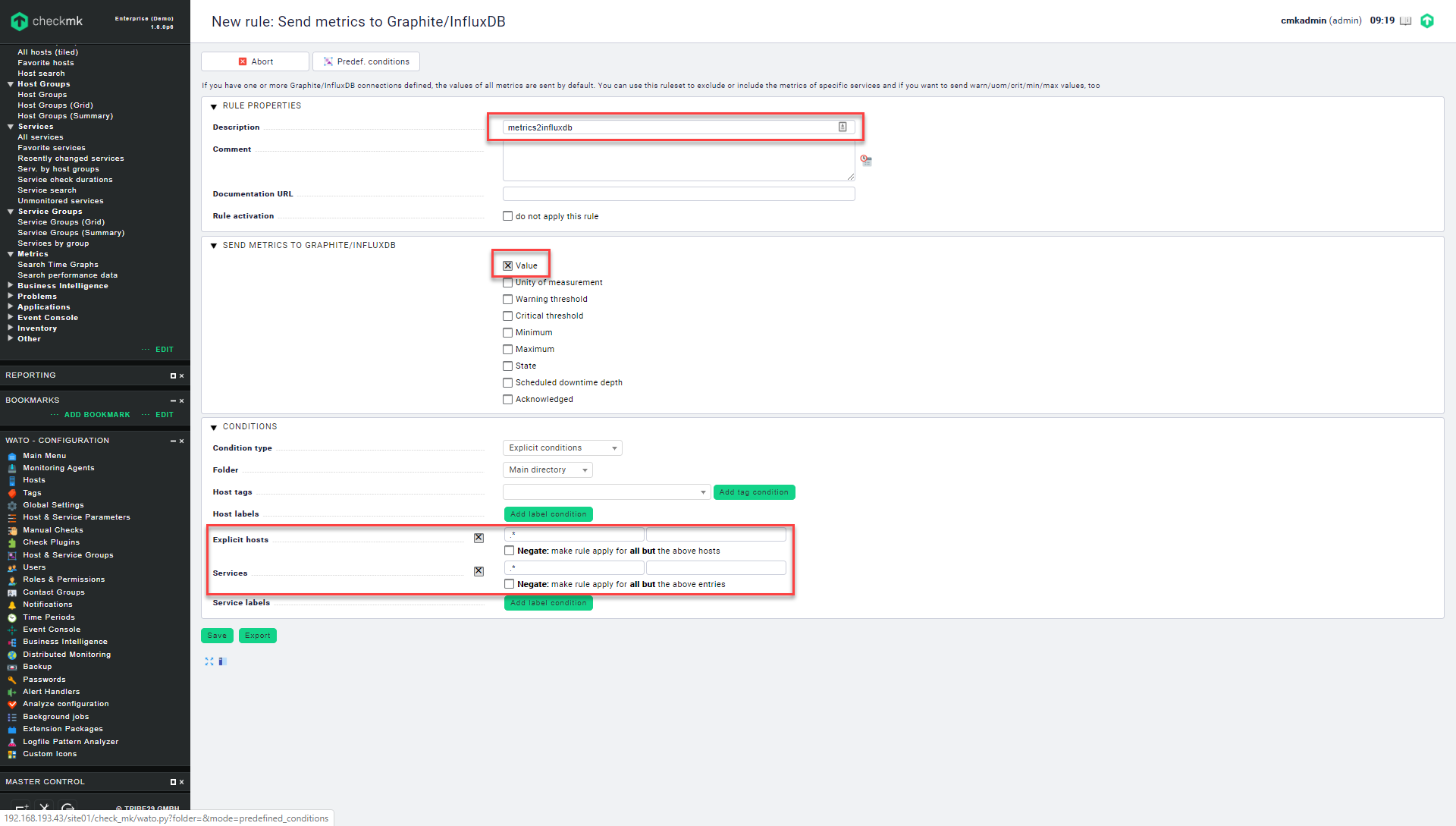Remove Explicit hosts condition with X icon
Image resolution: width=1456 pixels, height=826 pixels.
click(x=479, y=538)
